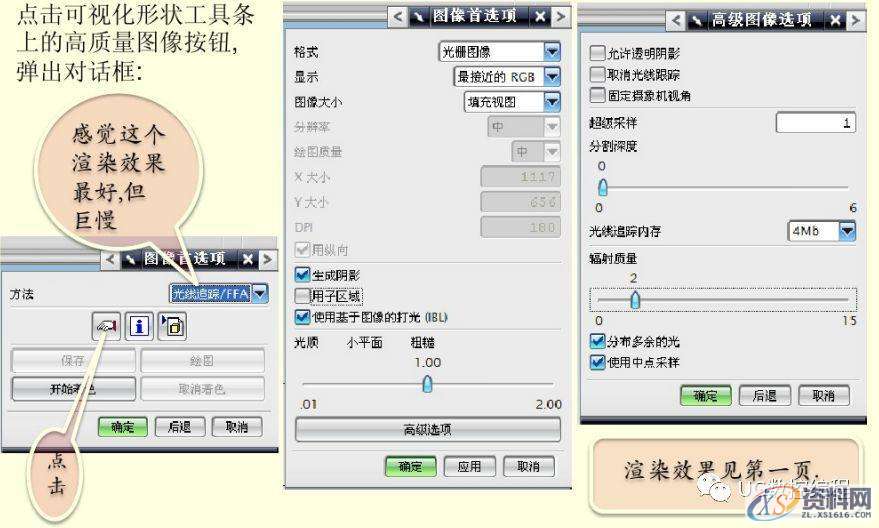Open 高级选项 from the middle dialog
Viewport: 879px width, 528px height.
point(428,430)
